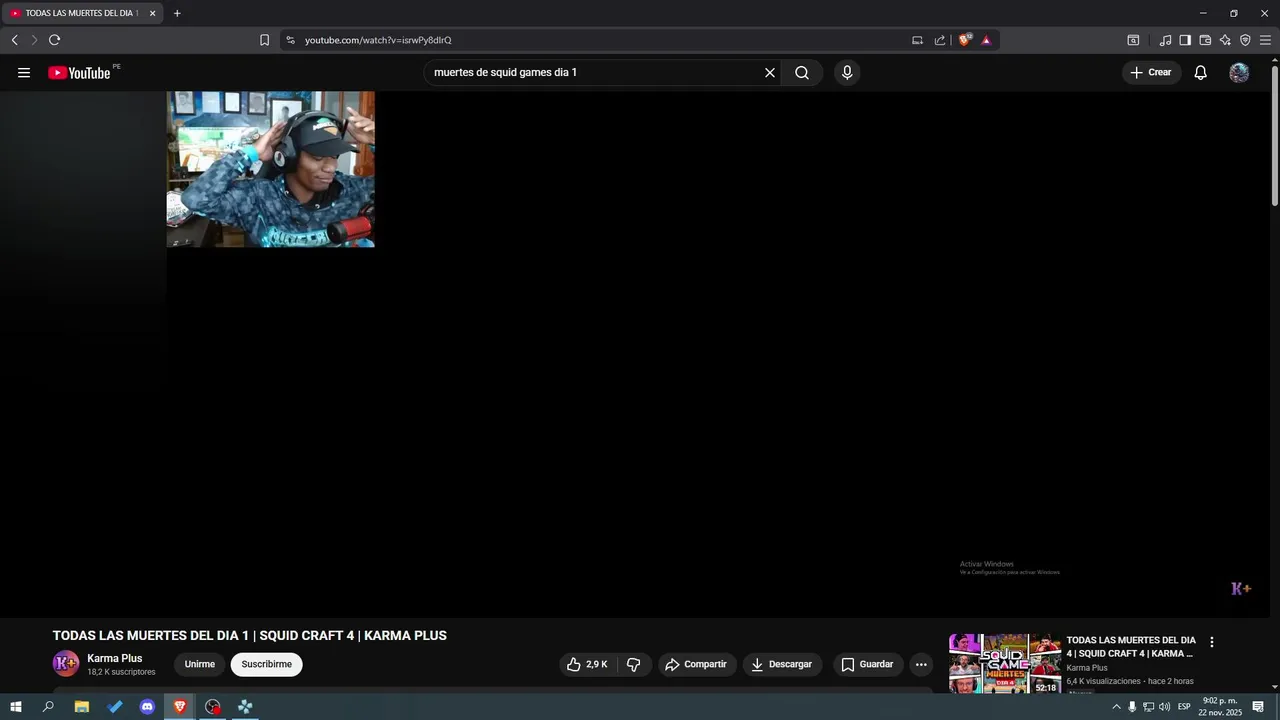Open Karma Plus channel avatar
This screenshot has width=1280, height=720.
[x=66, y=664]
